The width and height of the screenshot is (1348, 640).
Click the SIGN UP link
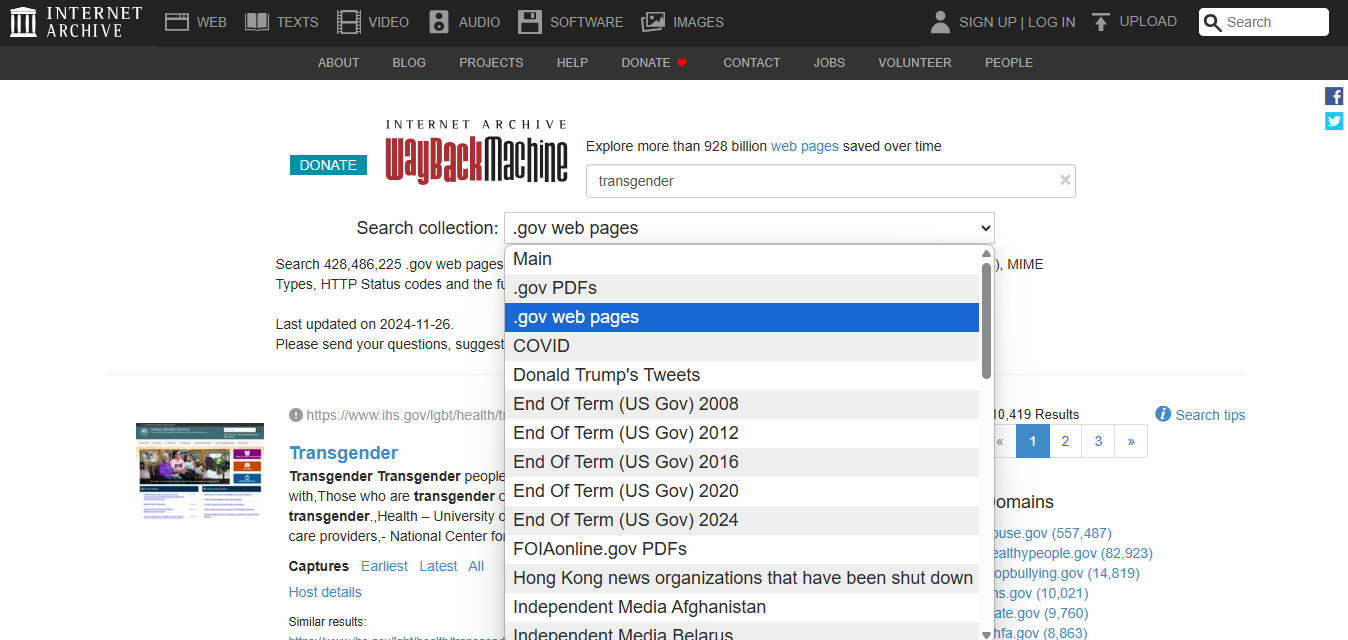(987, 22)
